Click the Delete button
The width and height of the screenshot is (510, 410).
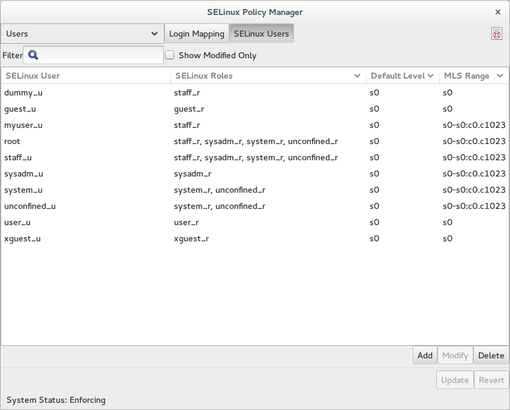pyautogui.click(x=491, y=355)
